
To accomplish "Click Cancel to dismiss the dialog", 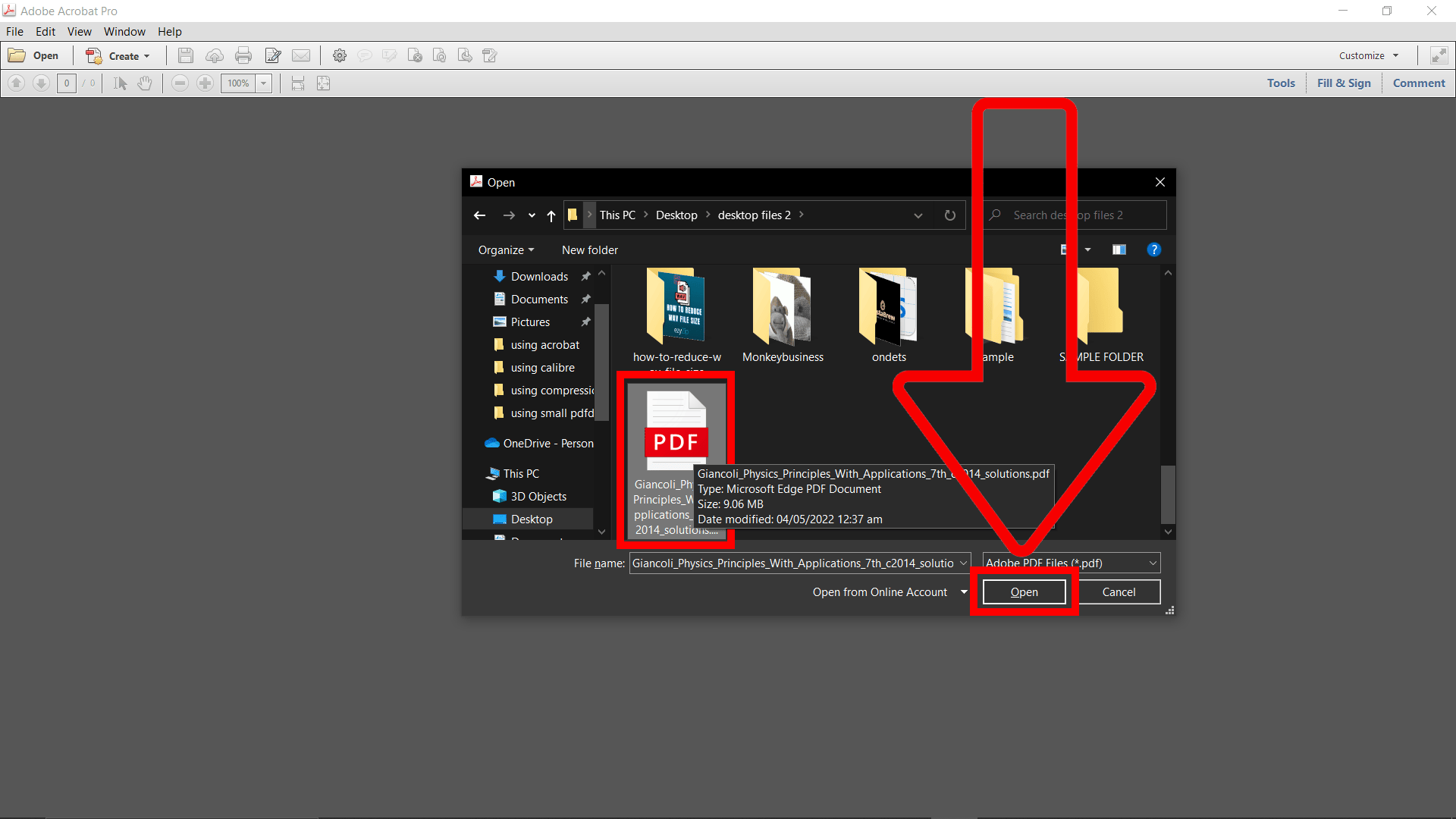I will tap(1118, 591).
